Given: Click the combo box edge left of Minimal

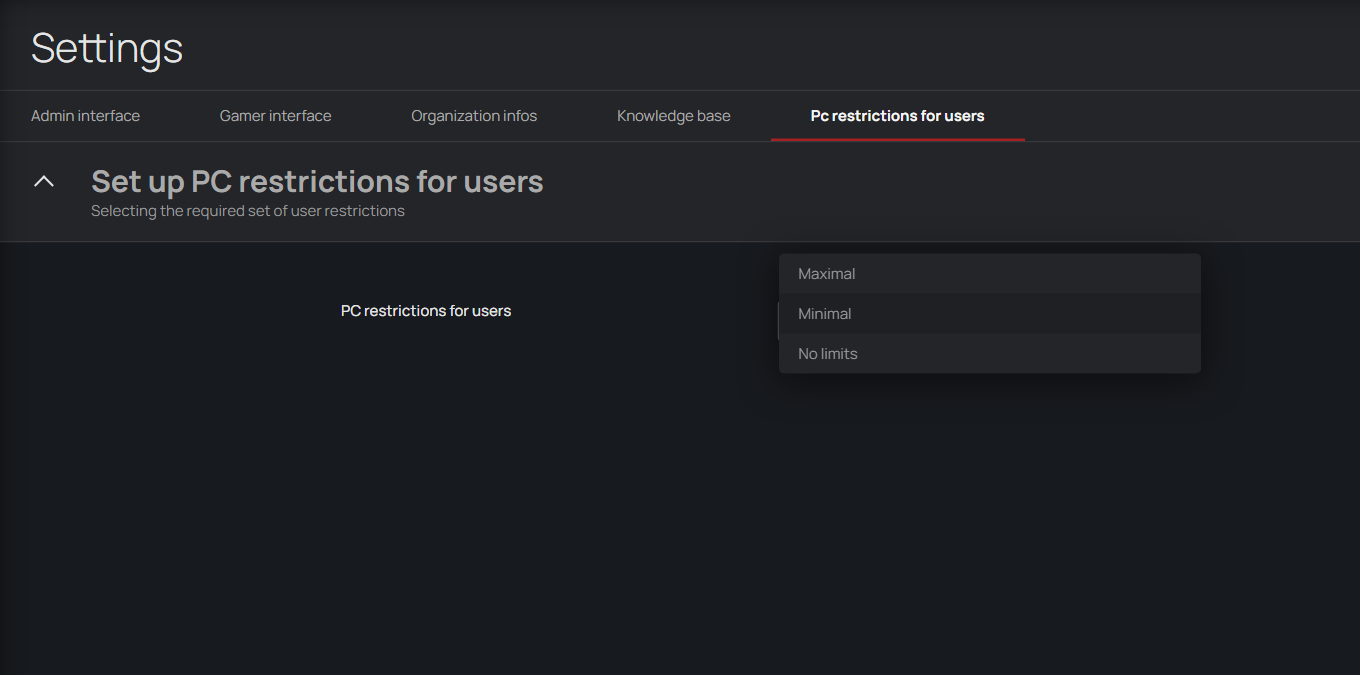Looking at the screenshot, I should click(778, 320).
